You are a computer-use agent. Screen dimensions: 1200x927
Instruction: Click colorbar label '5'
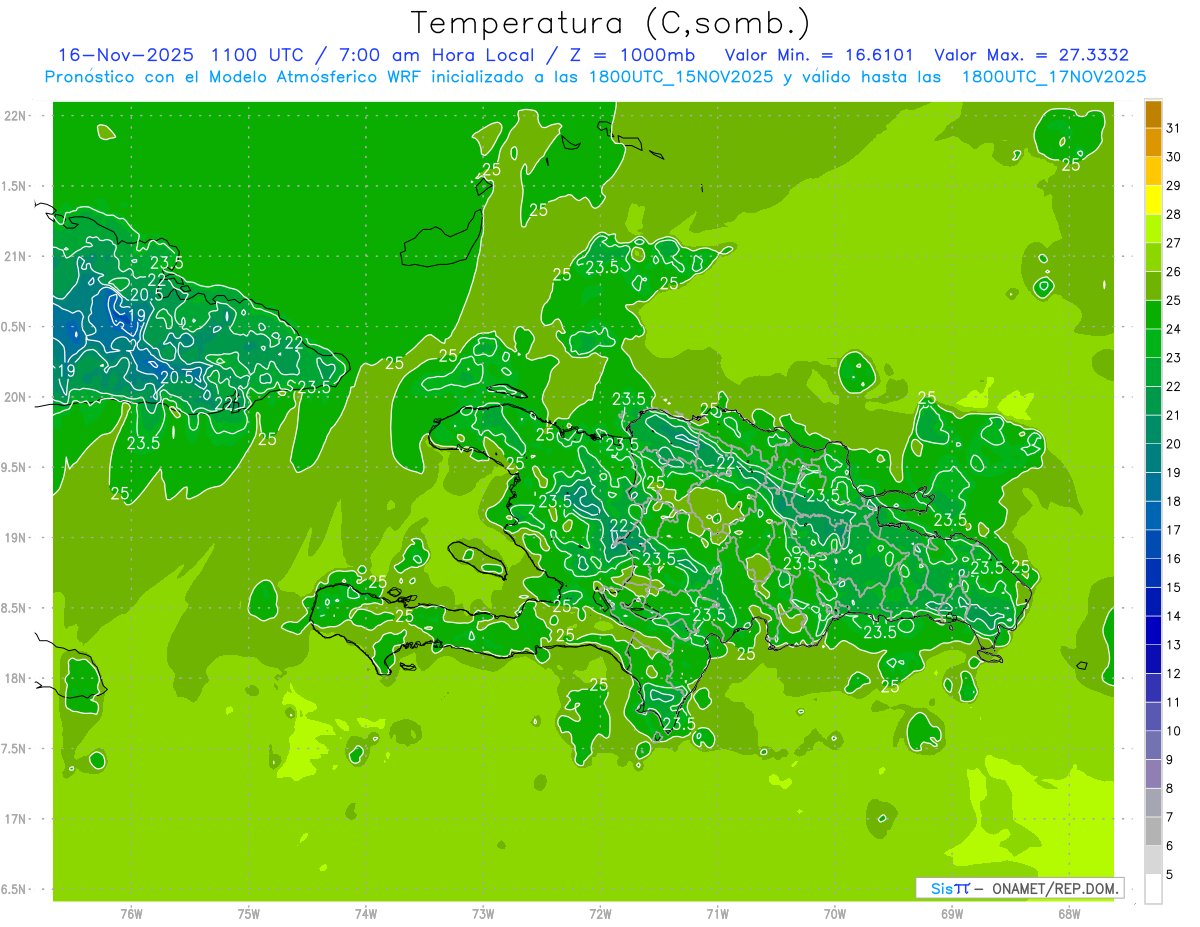[1170, 874]
